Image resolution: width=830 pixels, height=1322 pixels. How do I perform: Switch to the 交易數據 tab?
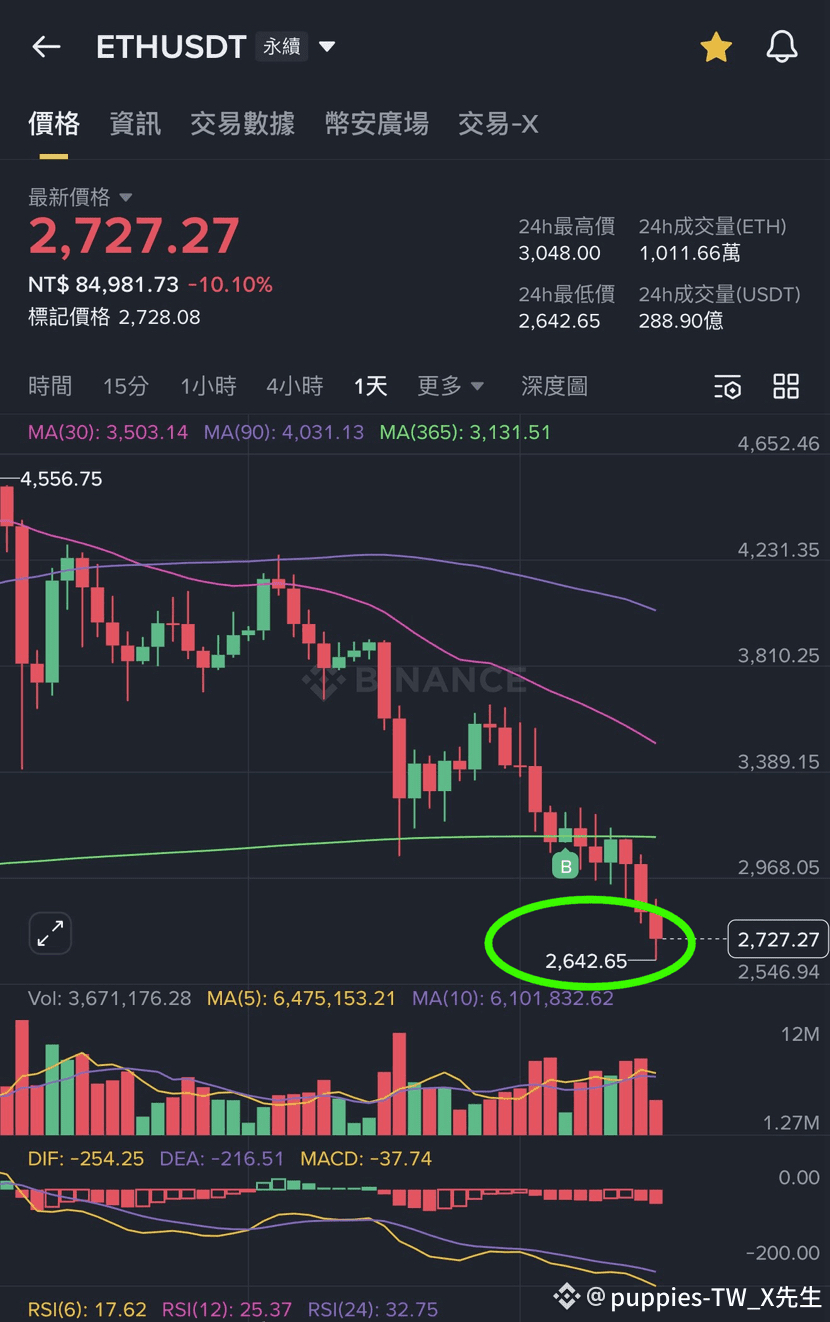pyautogui.click(x=243, y=124)
